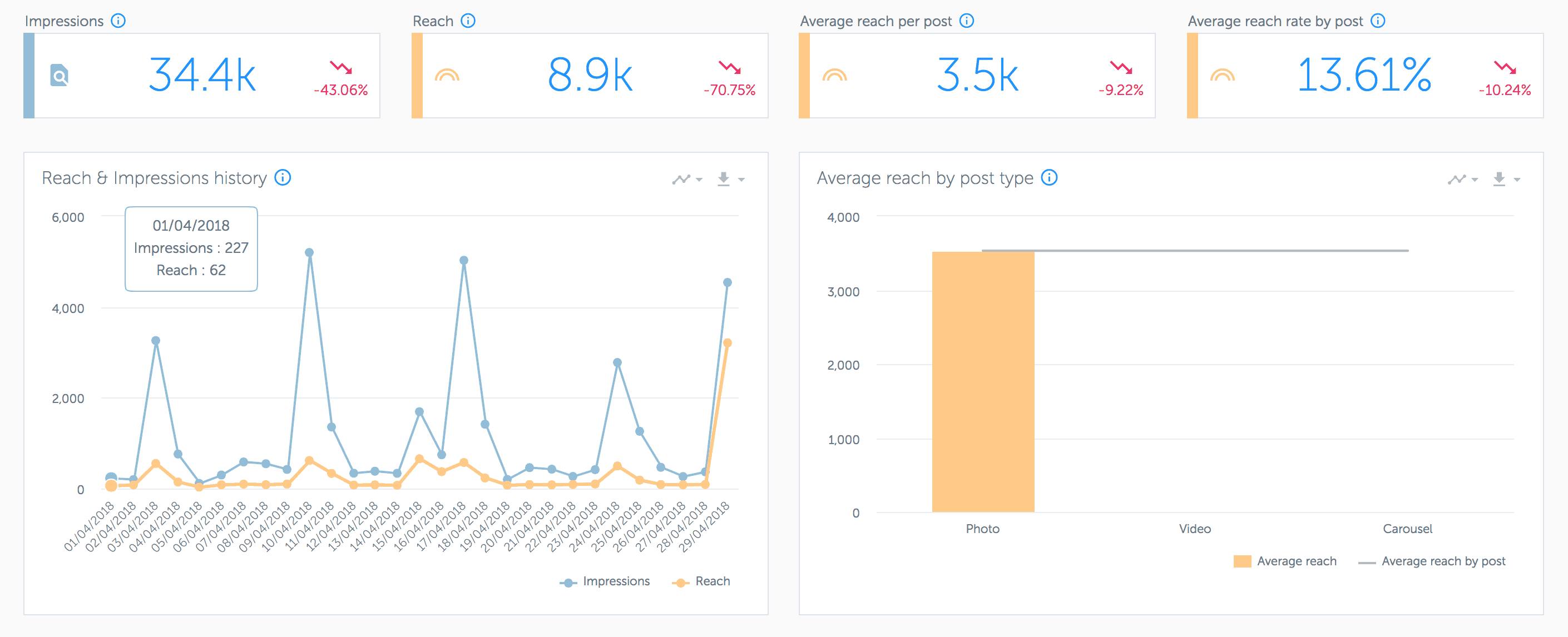Open the Average reach rate by post info tooltip
This screenshot has height=637, width=1568.
point(1379,20)
